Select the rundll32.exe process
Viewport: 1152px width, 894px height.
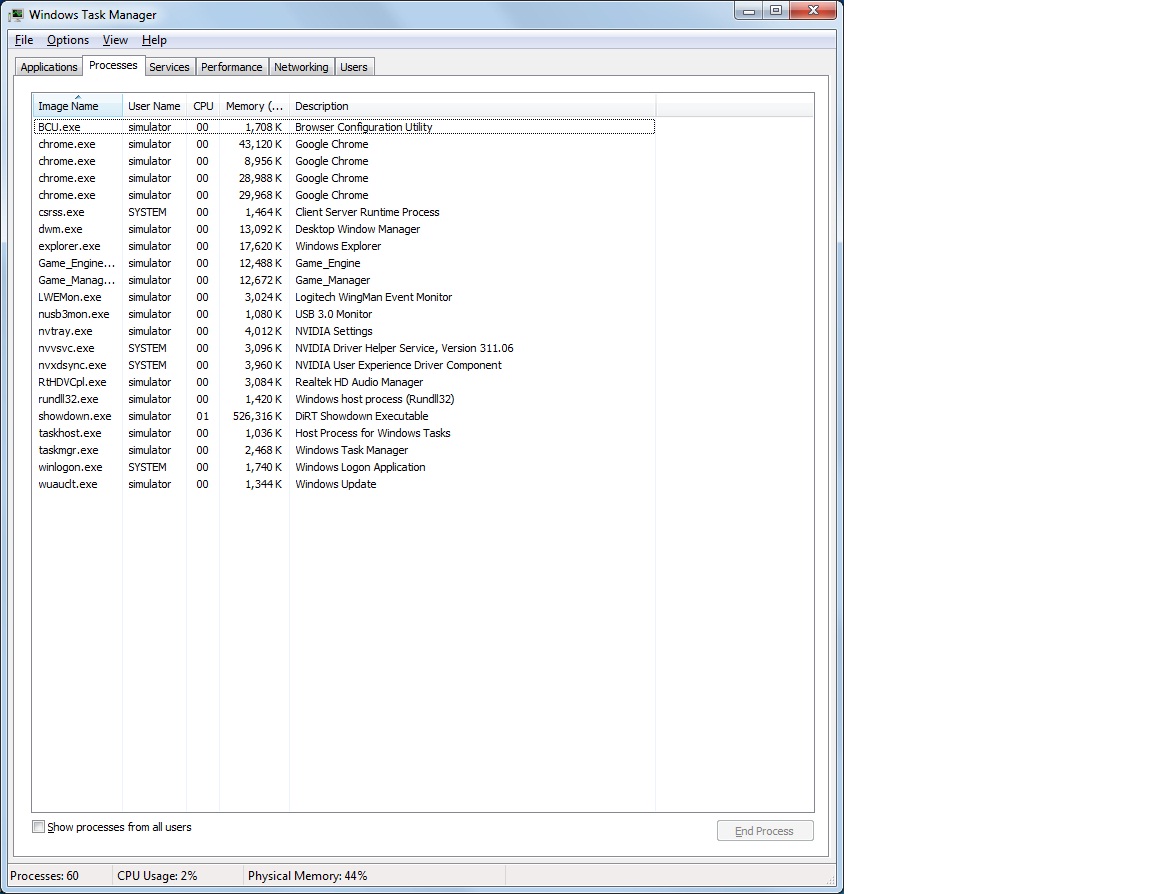[344, 399]
